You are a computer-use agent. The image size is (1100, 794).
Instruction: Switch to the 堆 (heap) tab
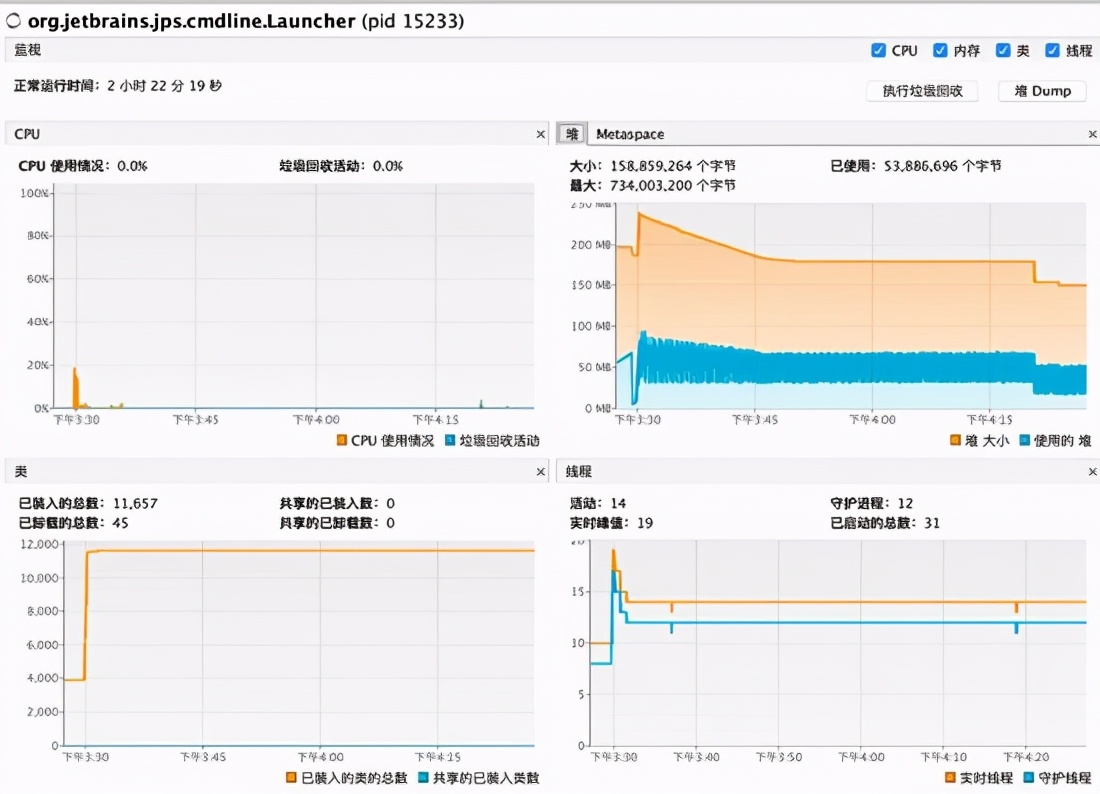point(572,134)
